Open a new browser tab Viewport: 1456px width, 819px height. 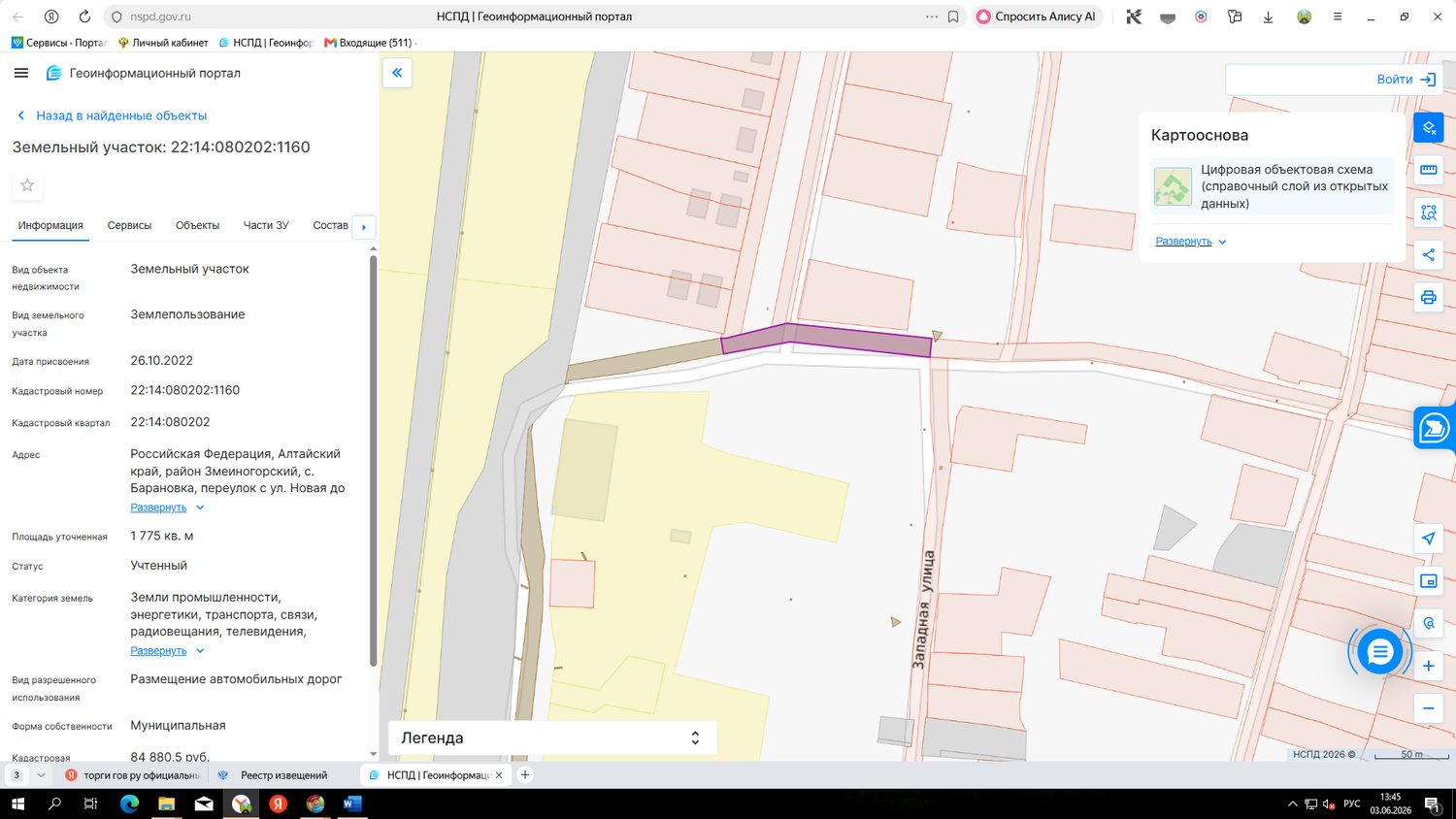[525, 774]
